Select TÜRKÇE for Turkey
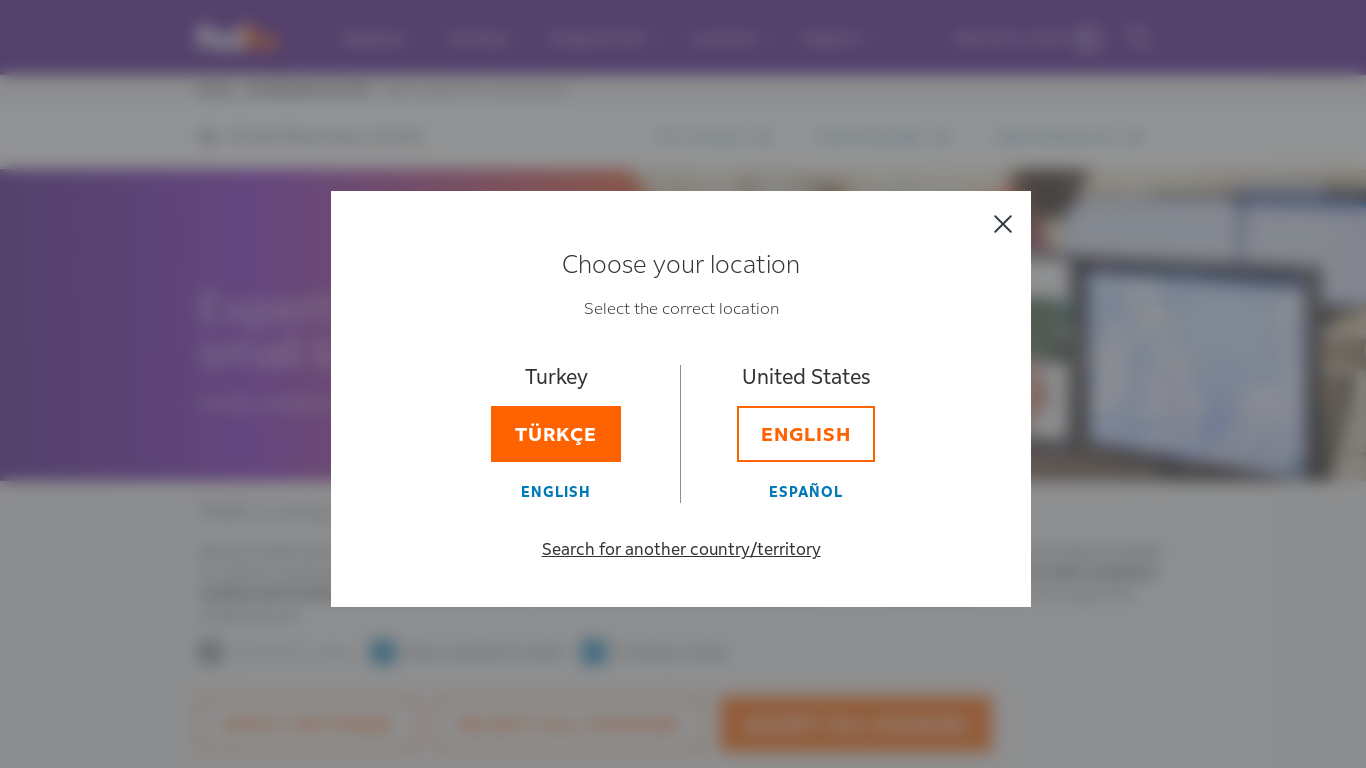 click(556, 434)
